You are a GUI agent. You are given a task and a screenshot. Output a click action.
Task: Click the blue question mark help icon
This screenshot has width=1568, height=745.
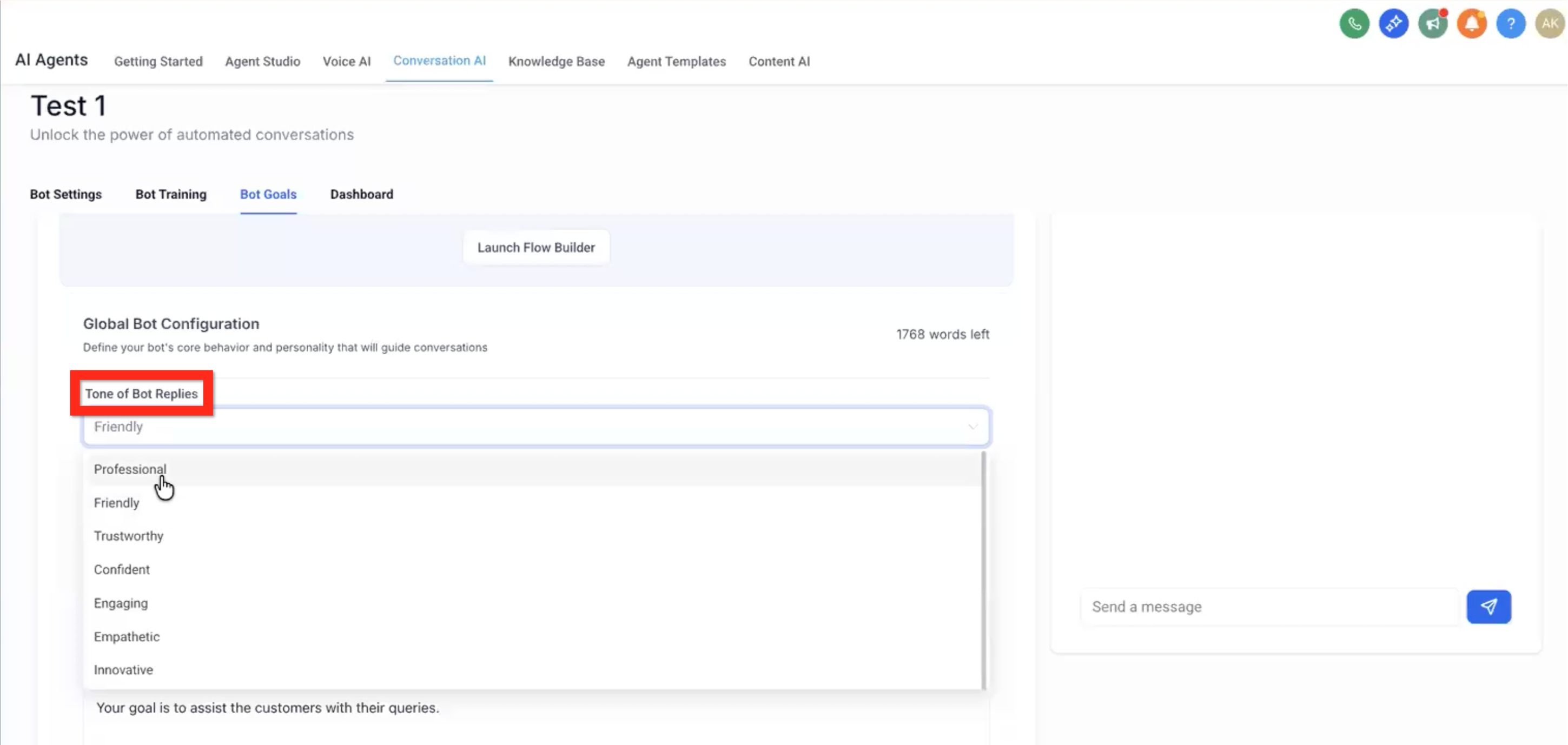coord(1511,24)
